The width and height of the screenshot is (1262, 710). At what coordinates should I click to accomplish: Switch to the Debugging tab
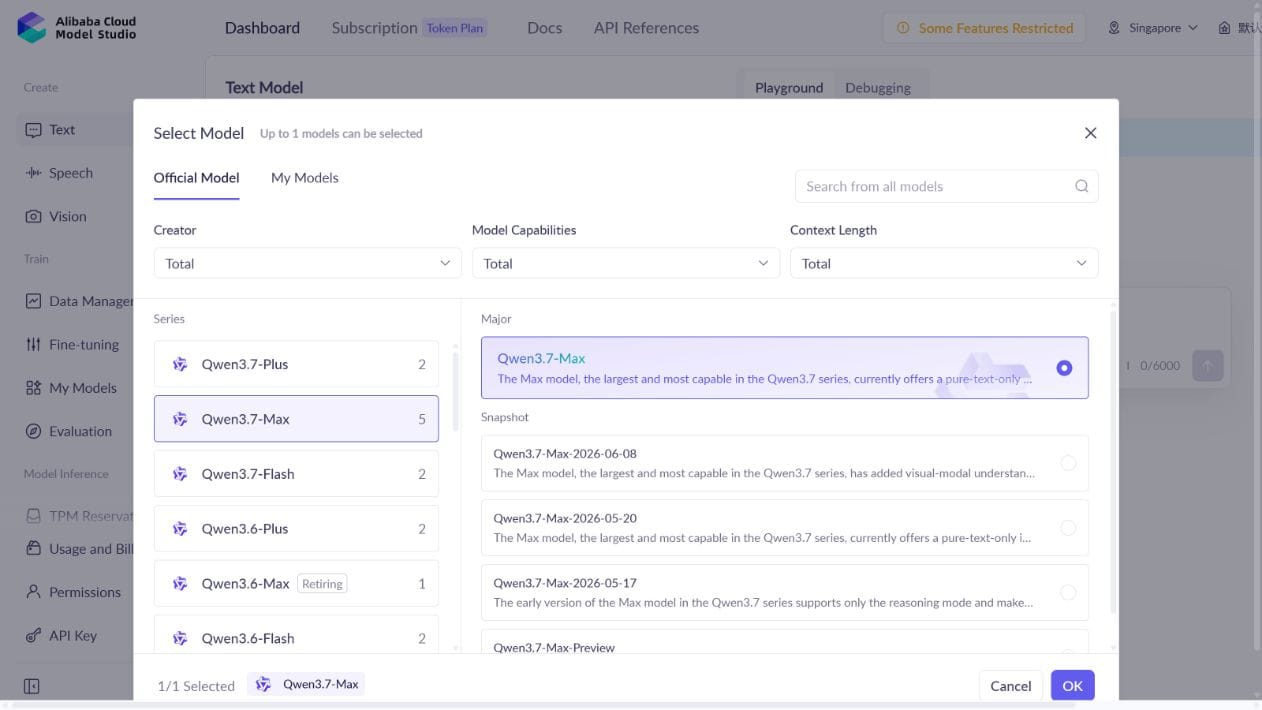(878, 87)
